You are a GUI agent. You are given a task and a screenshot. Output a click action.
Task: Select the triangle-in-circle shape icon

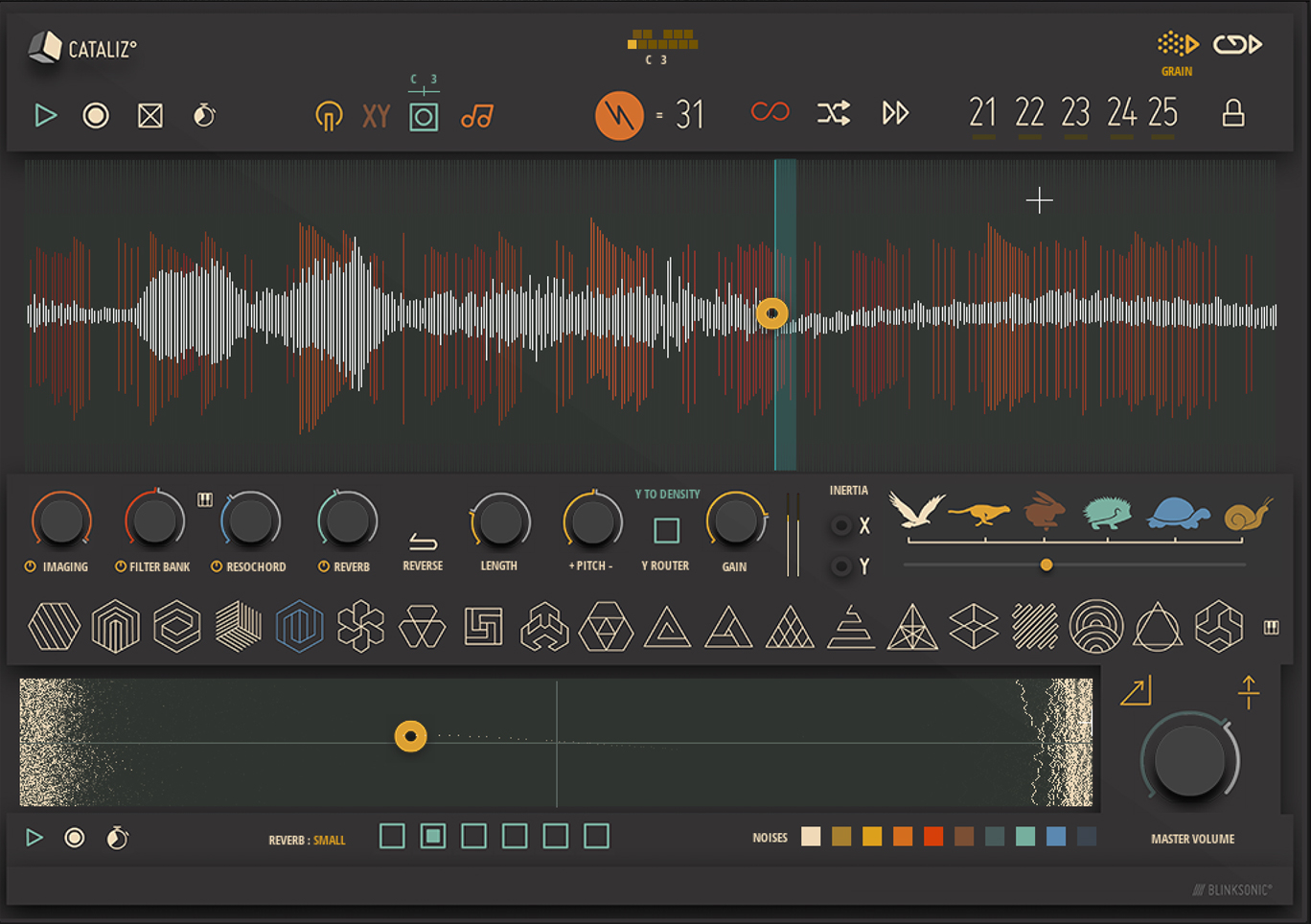(x=1158, y=627)
